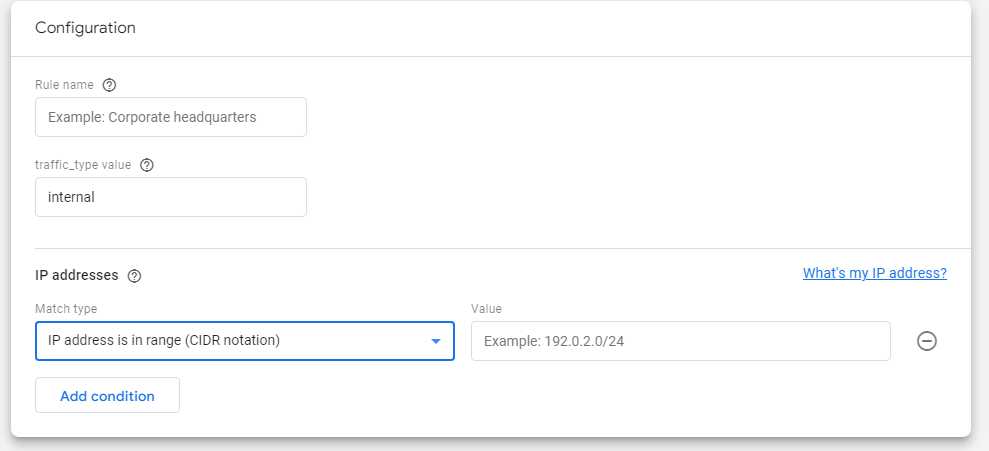The height and width of the screenshot is (451, 989).
Task: Click the Rule name input field
Action: [171, 117]
